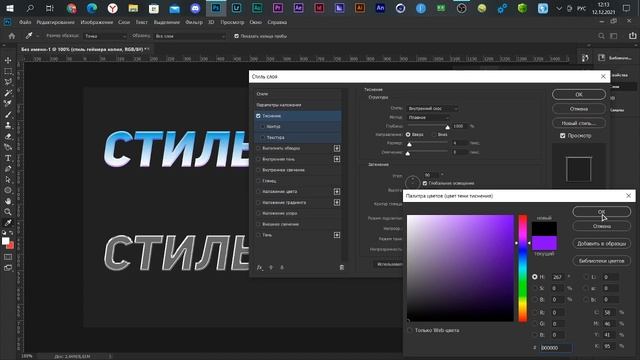
Task: Click the Новый стиль button
Action: [579, 123]
